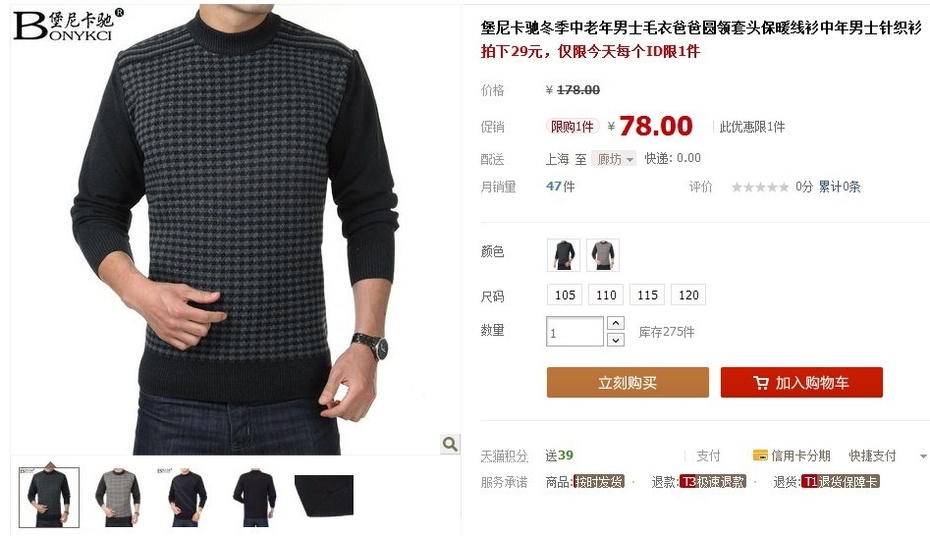Select the light gray sweater color swatch
The image size is (930, 536).
[x=603, y=255]
